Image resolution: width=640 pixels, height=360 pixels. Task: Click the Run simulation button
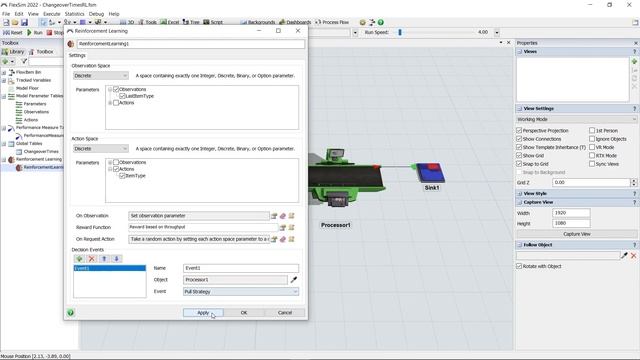tap(35, 32)
